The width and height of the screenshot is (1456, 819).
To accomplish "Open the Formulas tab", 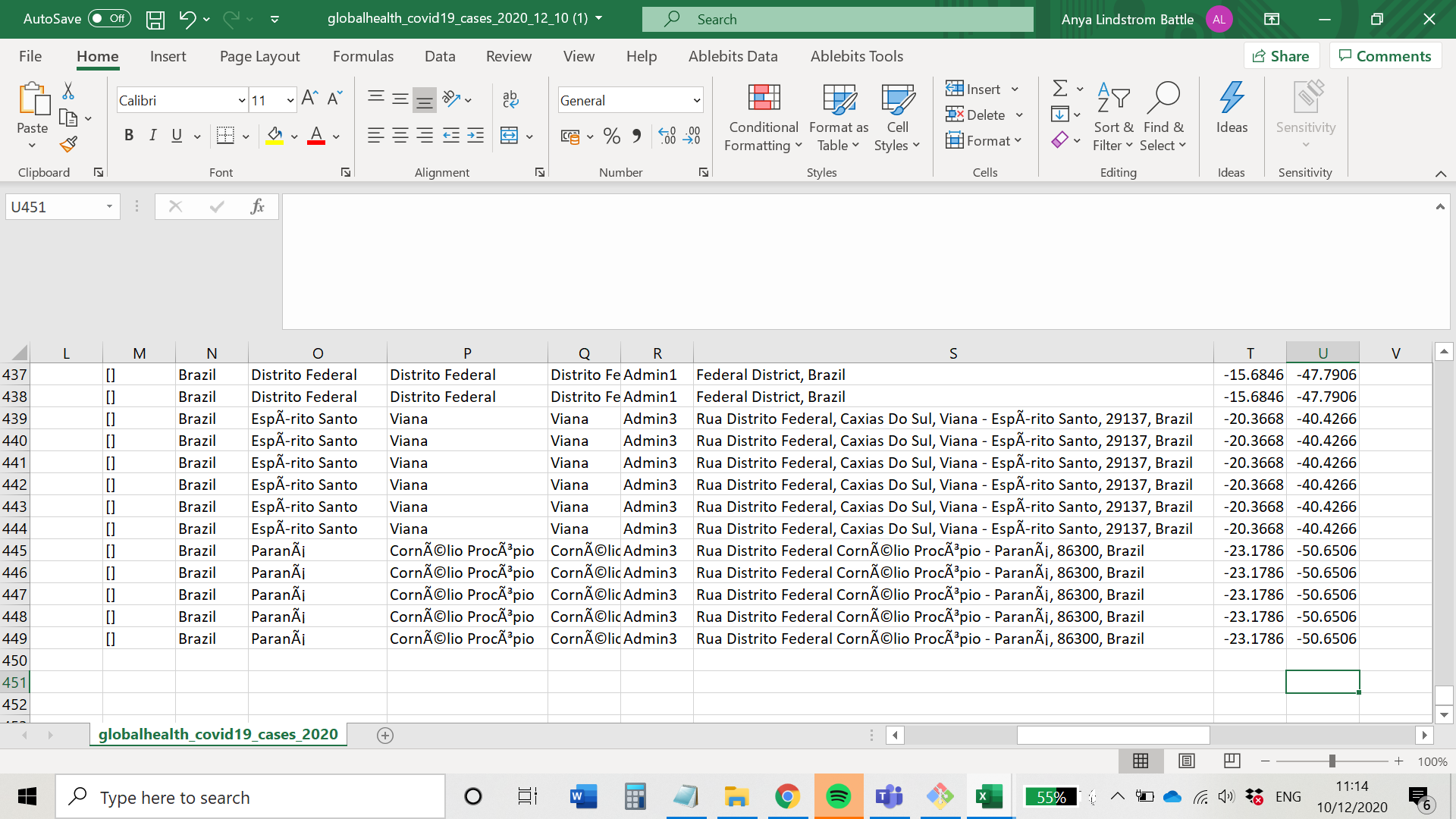I will tap(363, 56).
